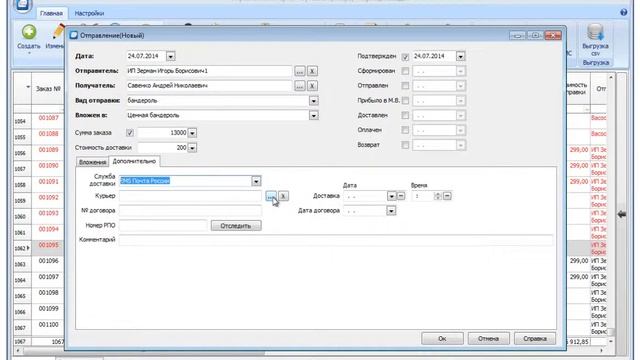Confirm the dialog with Ок button
Screen dimensions: 640x360
point(442,338)
